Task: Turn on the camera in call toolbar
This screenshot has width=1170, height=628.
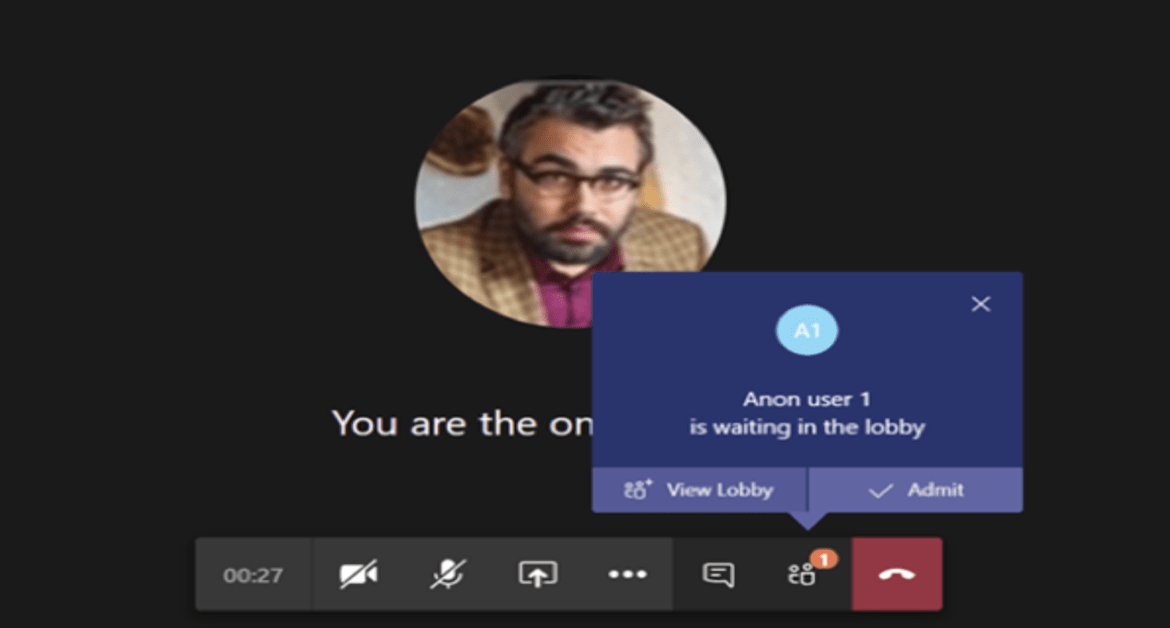Action: (358, 574)
